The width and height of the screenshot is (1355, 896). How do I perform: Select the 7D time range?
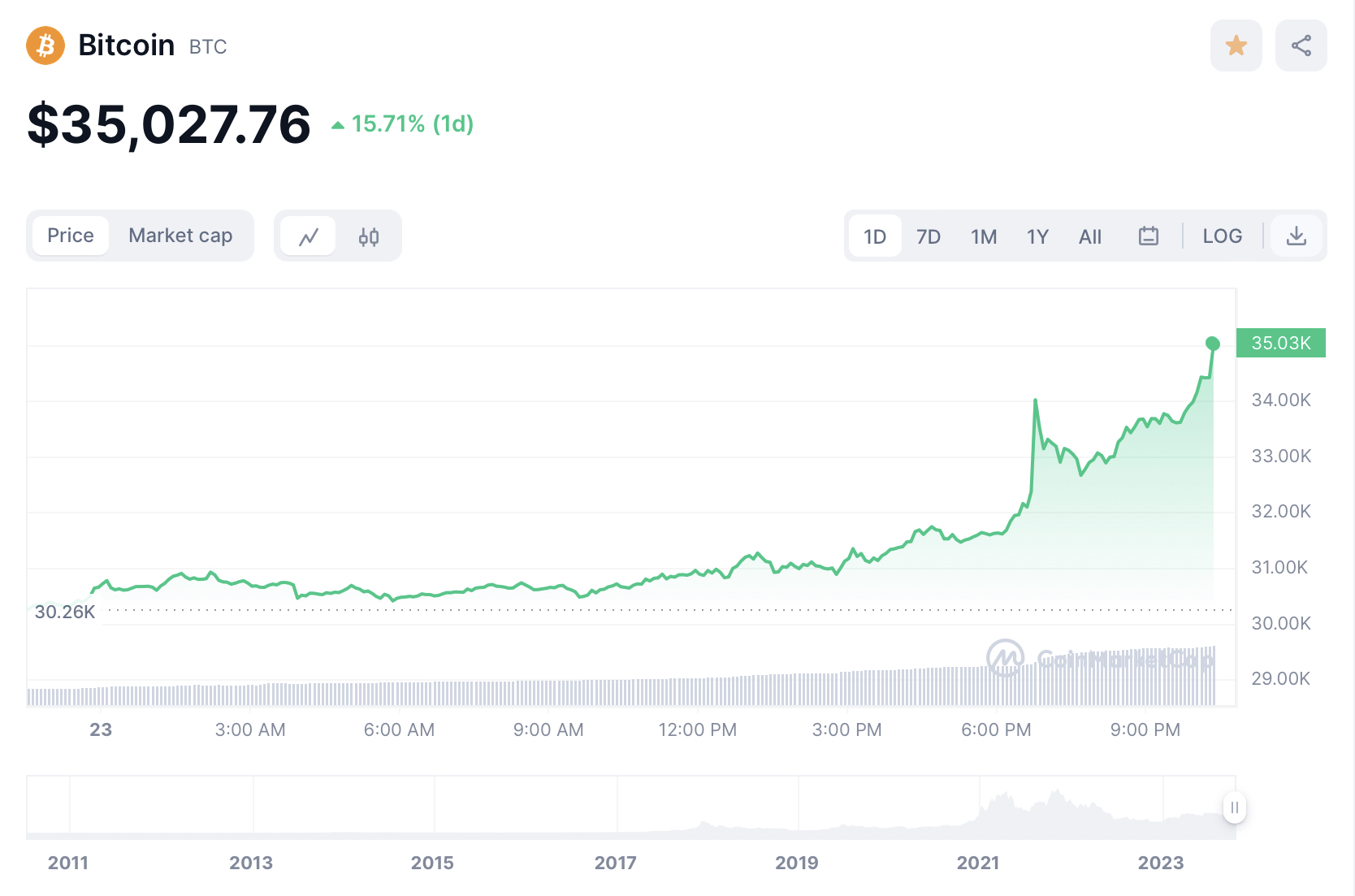point(928,236)
